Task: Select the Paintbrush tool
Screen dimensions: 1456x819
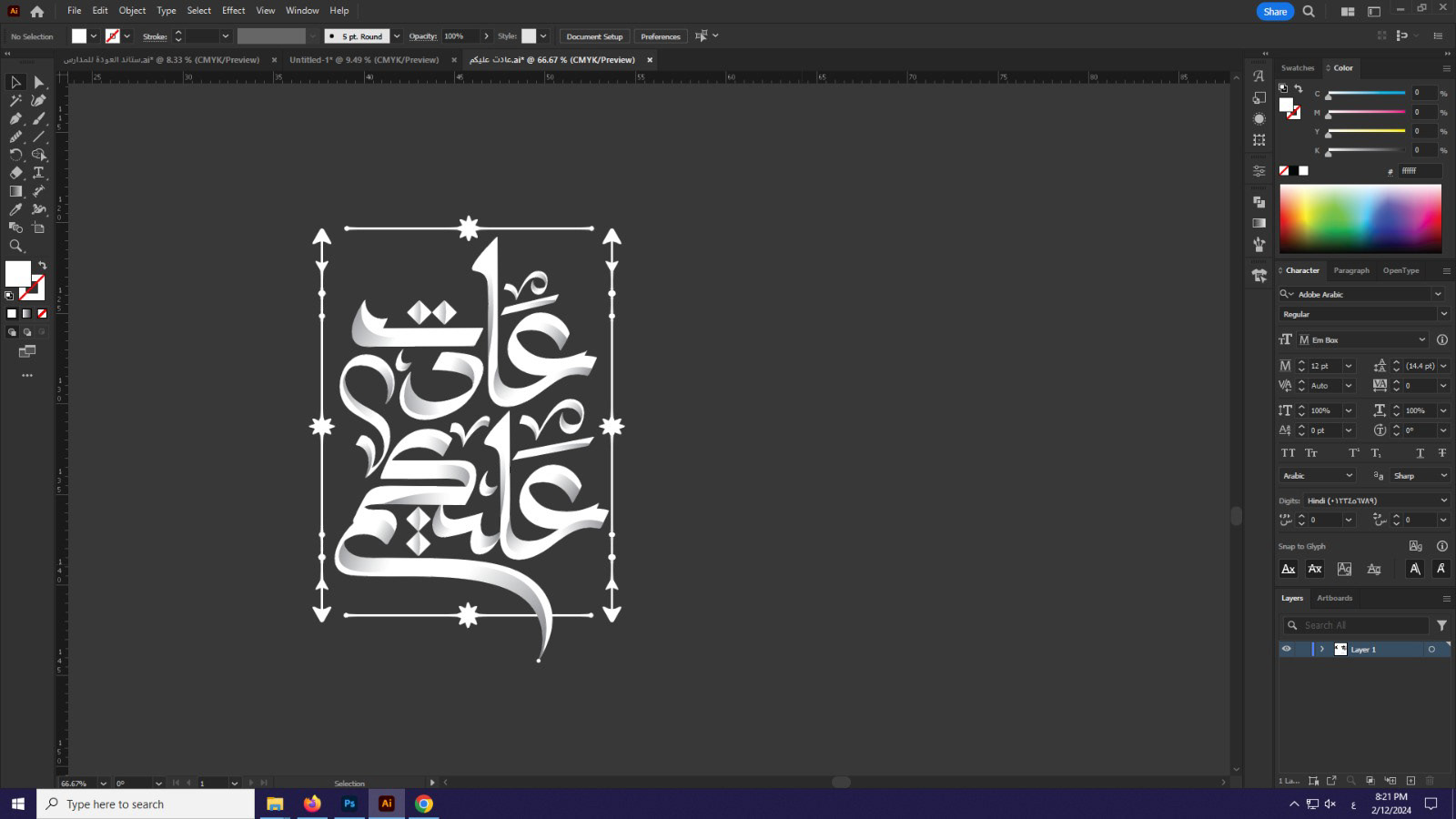Action: pos(38,118)
